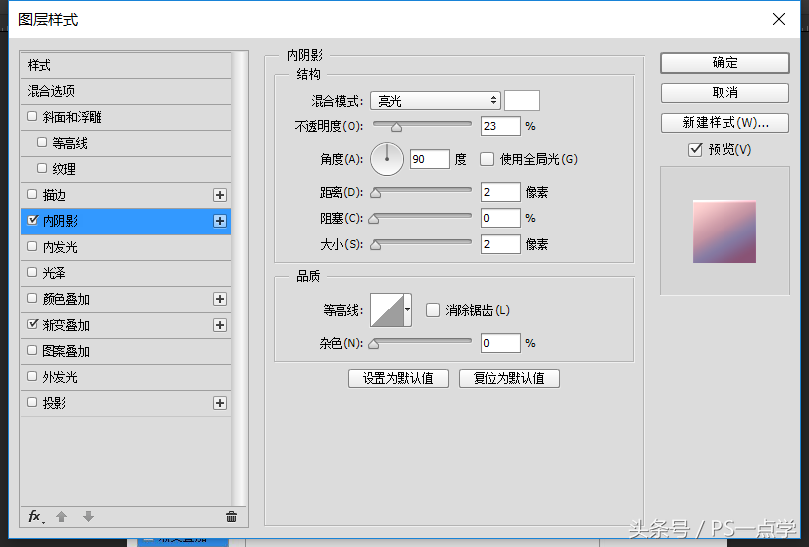Add another 渐变叠加 effect with plus icon
This screenshot has width=809, height=547.
click(x=220, y=325)
